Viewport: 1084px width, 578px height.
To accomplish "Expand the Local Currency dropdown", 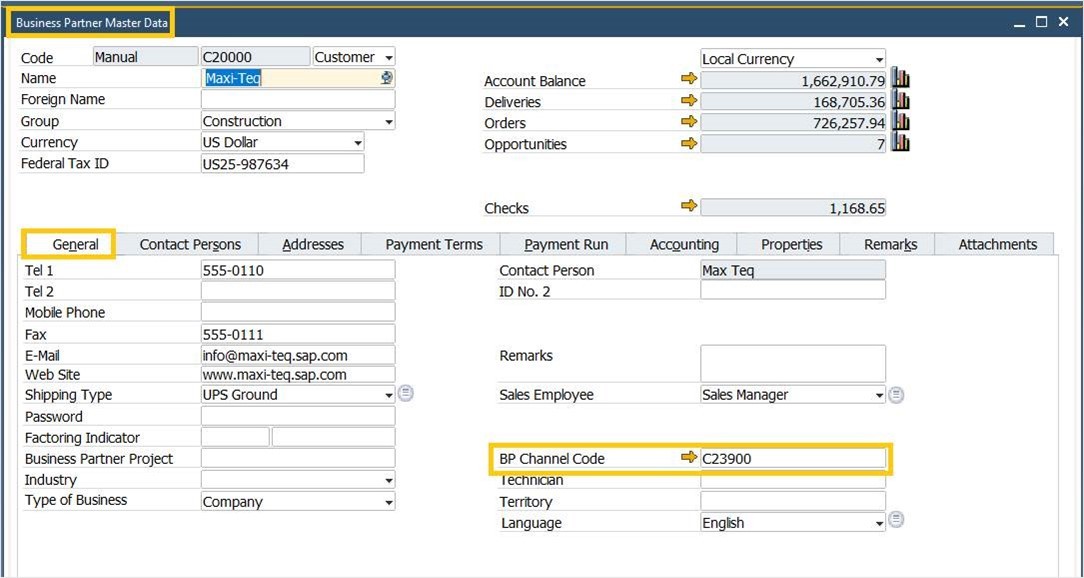I will click(879, 60).
